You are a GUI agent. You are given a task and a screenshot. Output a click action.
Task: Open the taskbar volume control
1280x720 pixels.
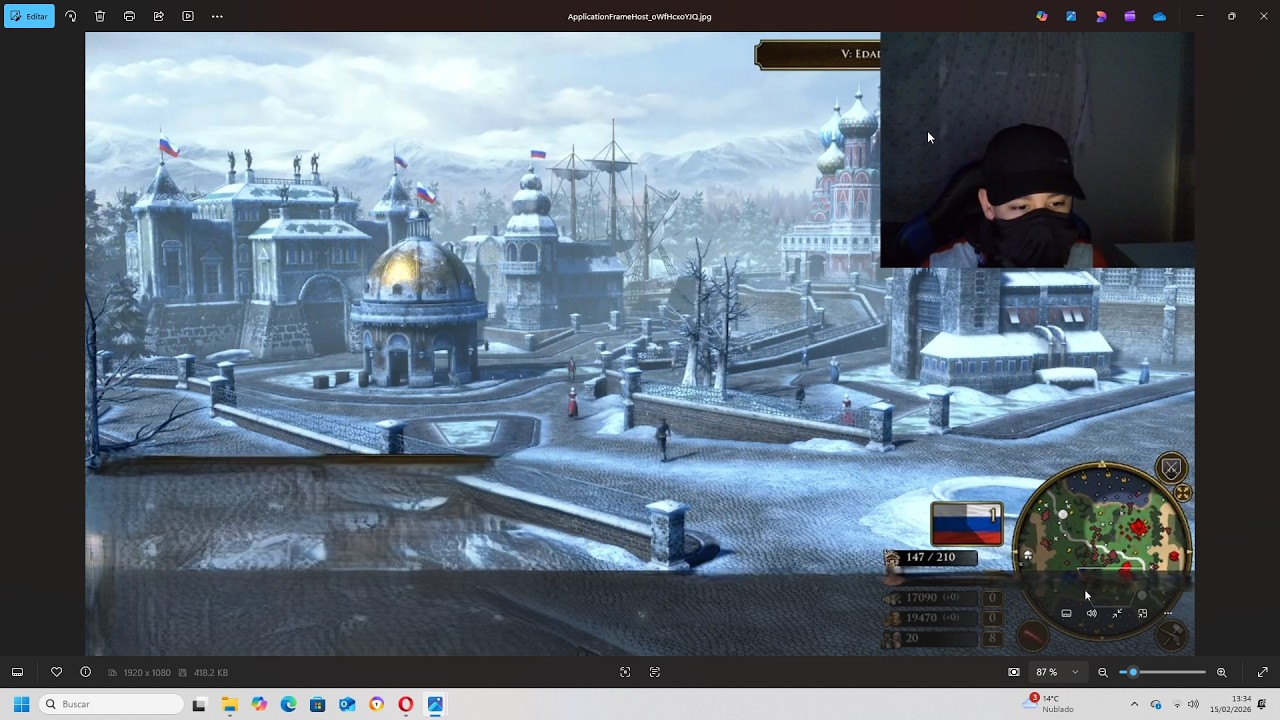click(x=1193, y=704)
